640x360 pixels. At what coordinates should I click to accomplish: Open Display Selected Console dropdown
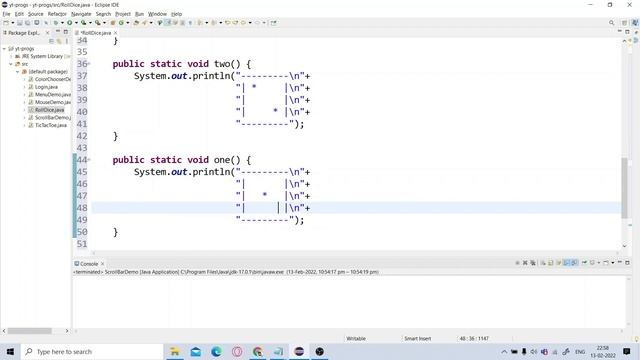(599, 263)
